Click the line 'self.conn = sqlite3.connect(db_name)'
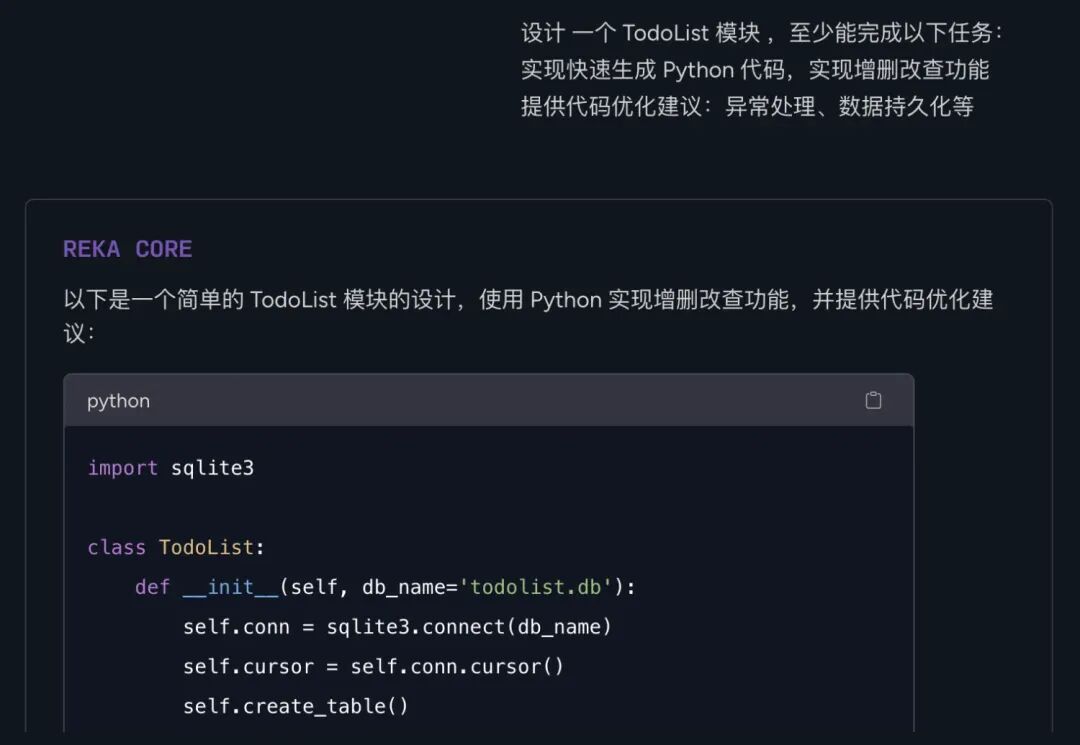Viewport: 1080px width, 745px height. coord(397,627)
